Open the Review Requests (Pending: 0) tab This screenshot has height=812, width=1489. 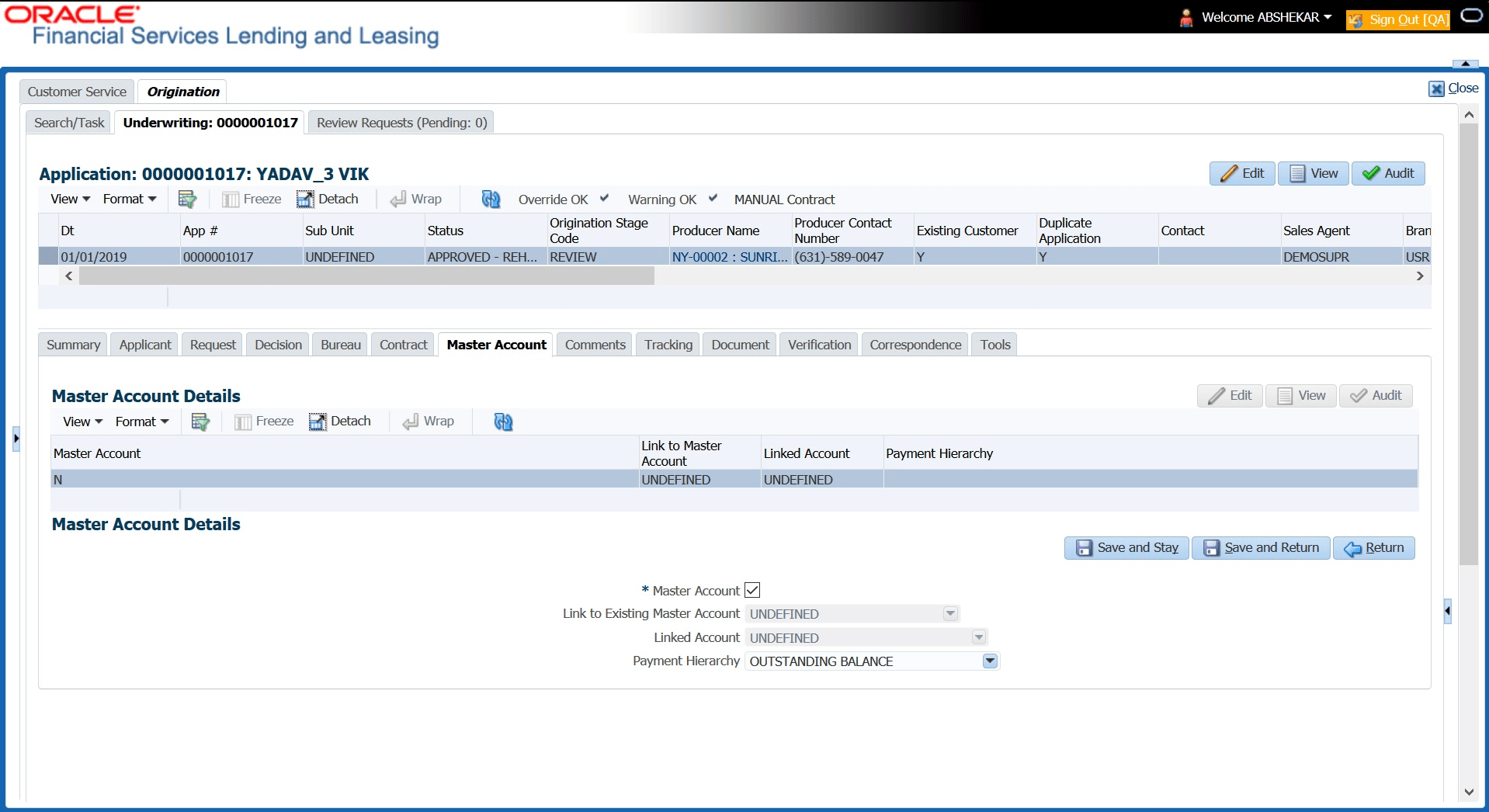coord(402,123)
